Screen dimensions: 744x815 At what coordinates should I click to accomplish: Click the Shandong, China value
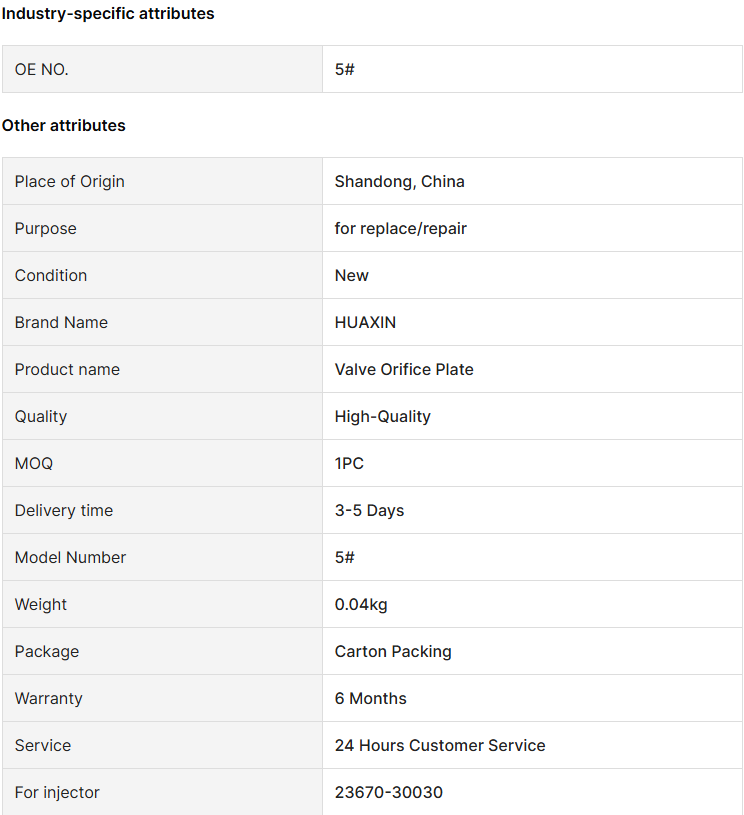pos(399,181)
